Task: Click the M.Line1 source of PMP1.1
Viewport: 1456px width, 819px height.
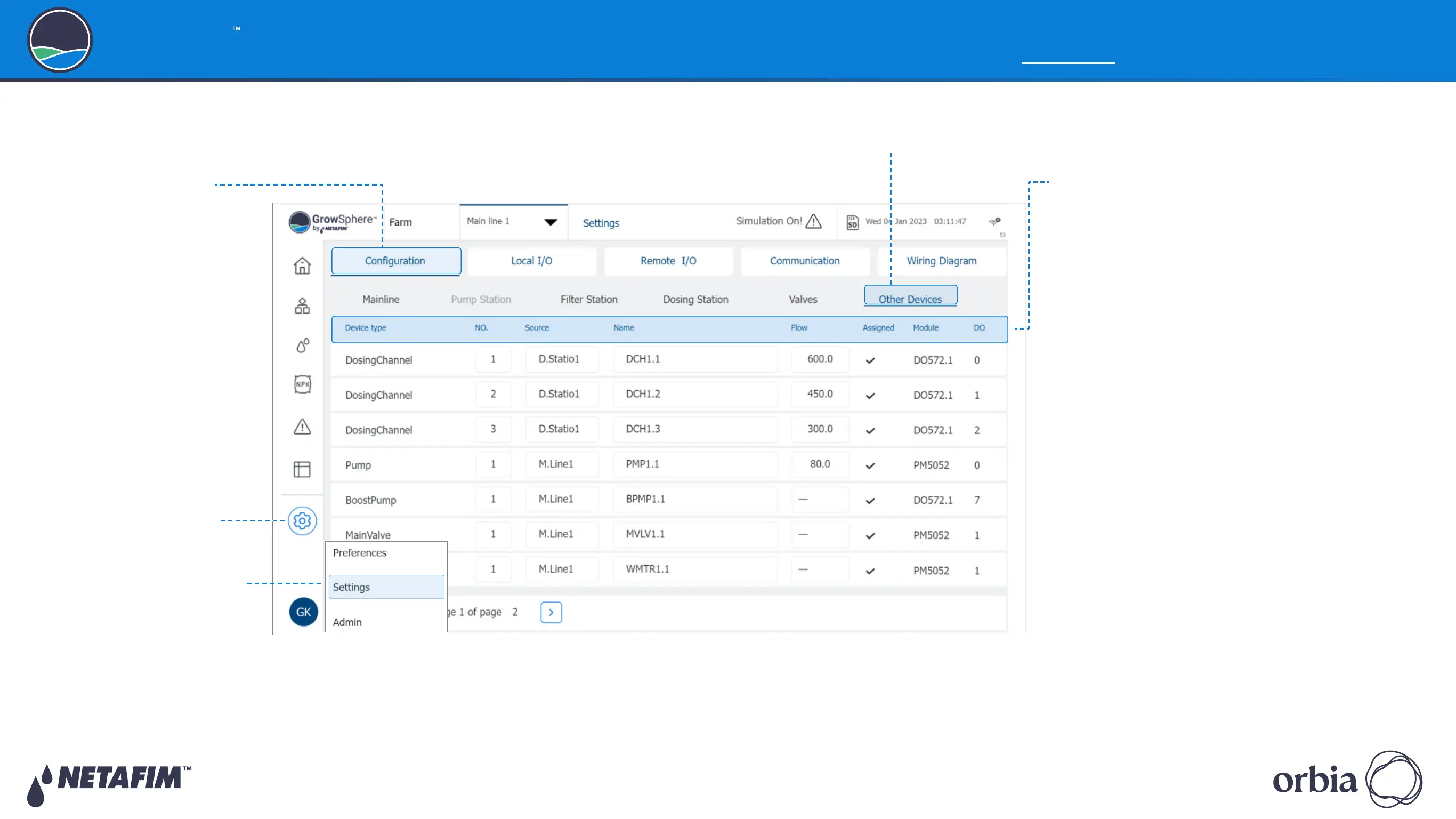Action: click(x=562, y=464)
